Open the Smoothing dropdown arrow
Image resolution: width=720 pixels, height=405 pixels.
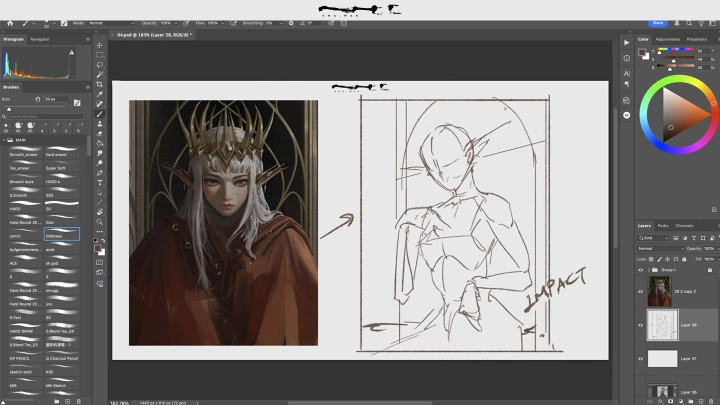281,23
